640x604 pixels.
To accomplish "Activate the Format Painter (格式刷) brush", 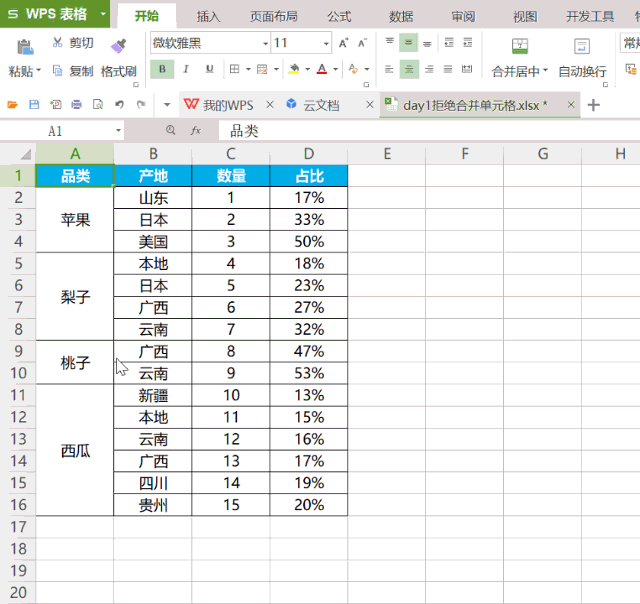I will click(x=118, y=46).
